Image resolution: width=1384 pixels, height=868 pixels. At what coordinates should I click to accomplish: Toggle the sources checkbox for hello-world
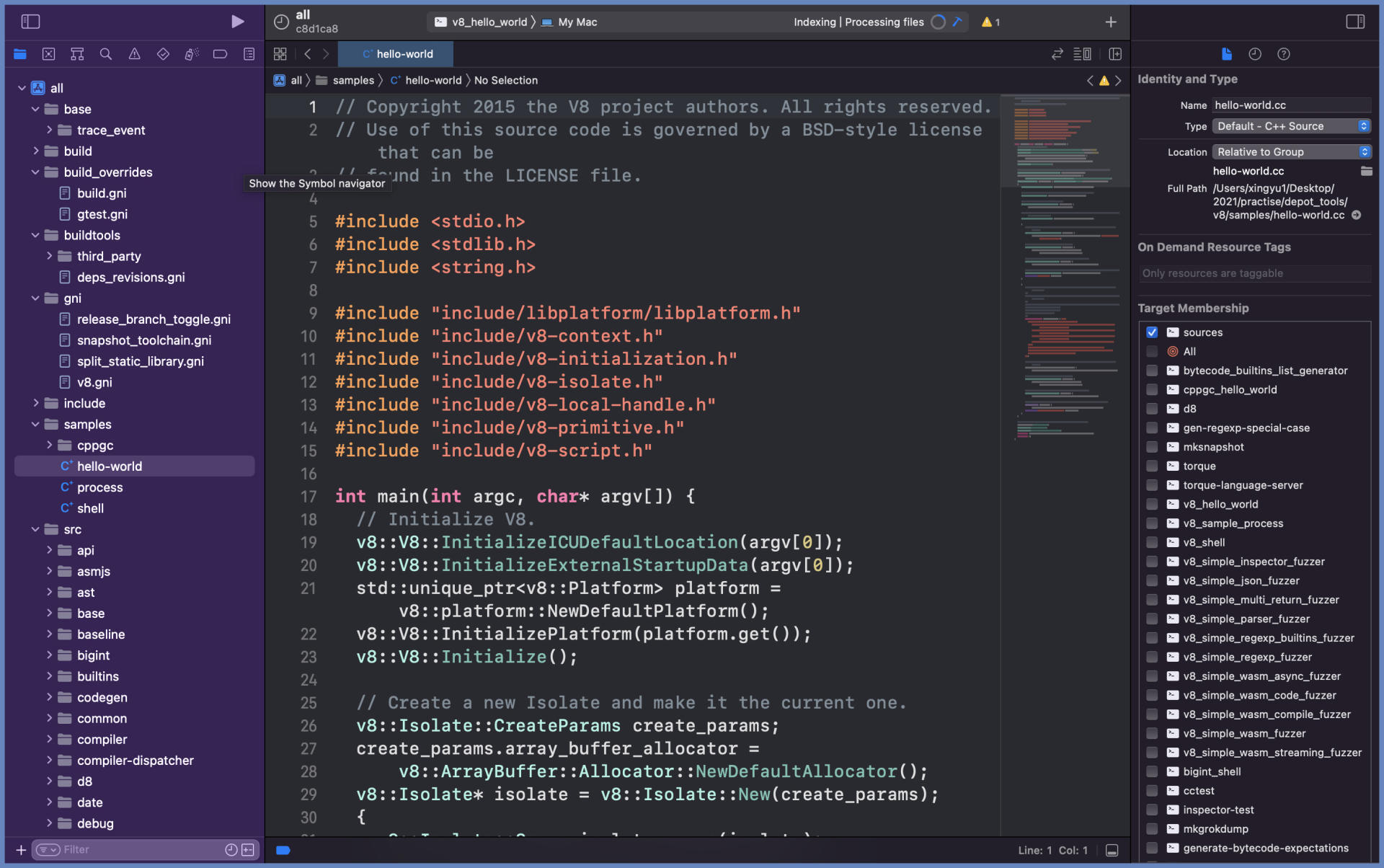click(1150, 332)
